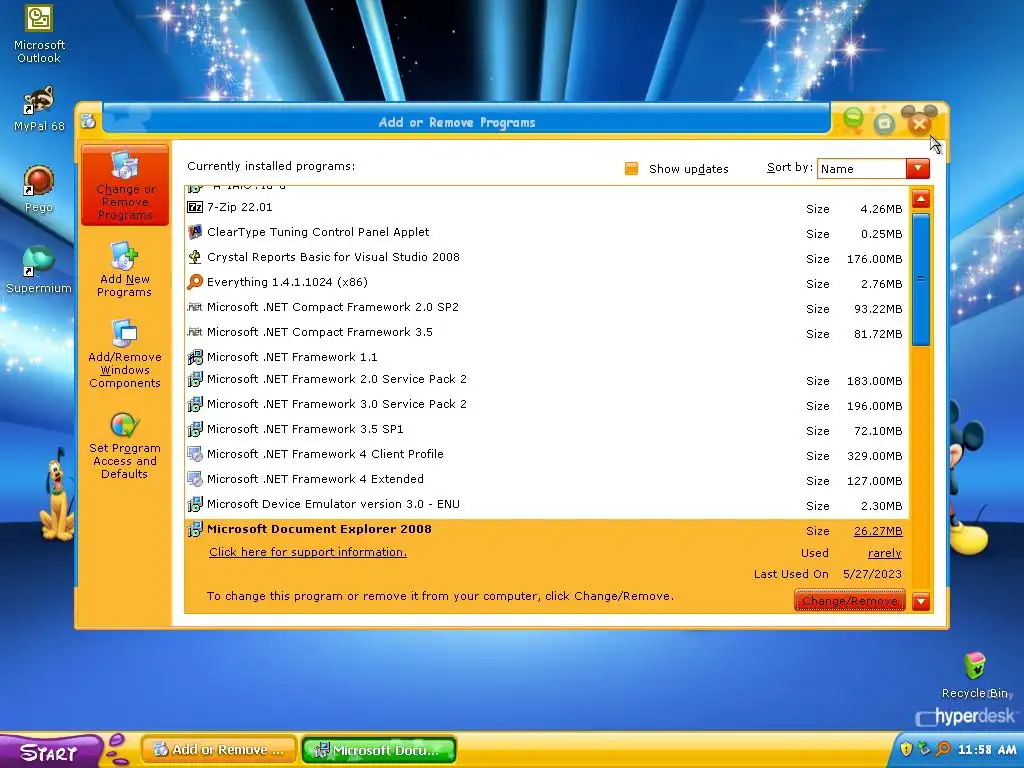
Task: Select Microsoft .NET Framework 4 Client Profile
Action: pyautogui.click(x=547, y=454)
